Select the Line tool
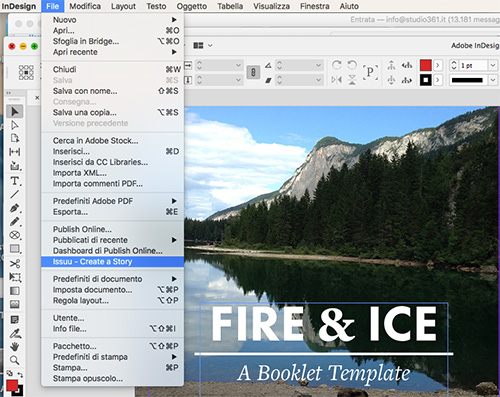 15,194
